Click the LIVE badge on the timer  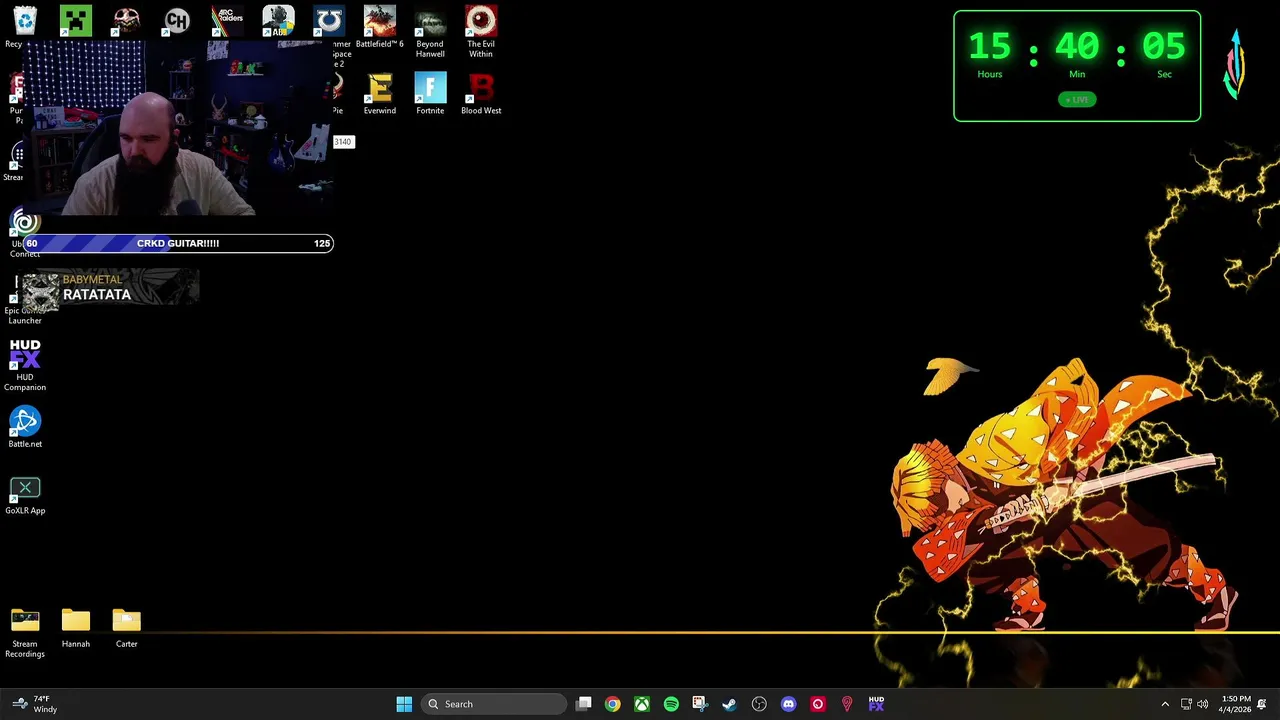click(1077, 99)
